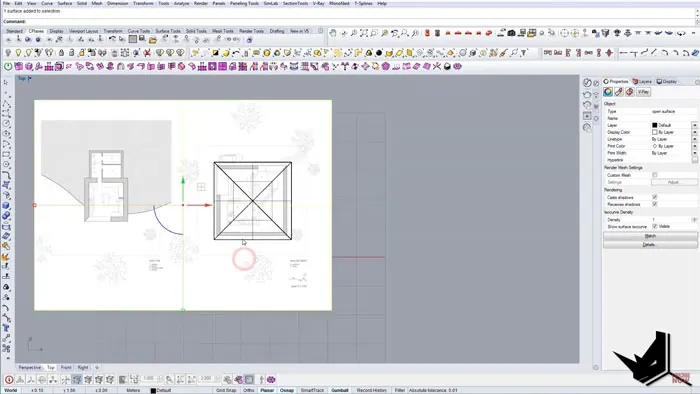Toggle Record History in status bar
The height and width of the screenshot is (394, 700).
(371, 390)
